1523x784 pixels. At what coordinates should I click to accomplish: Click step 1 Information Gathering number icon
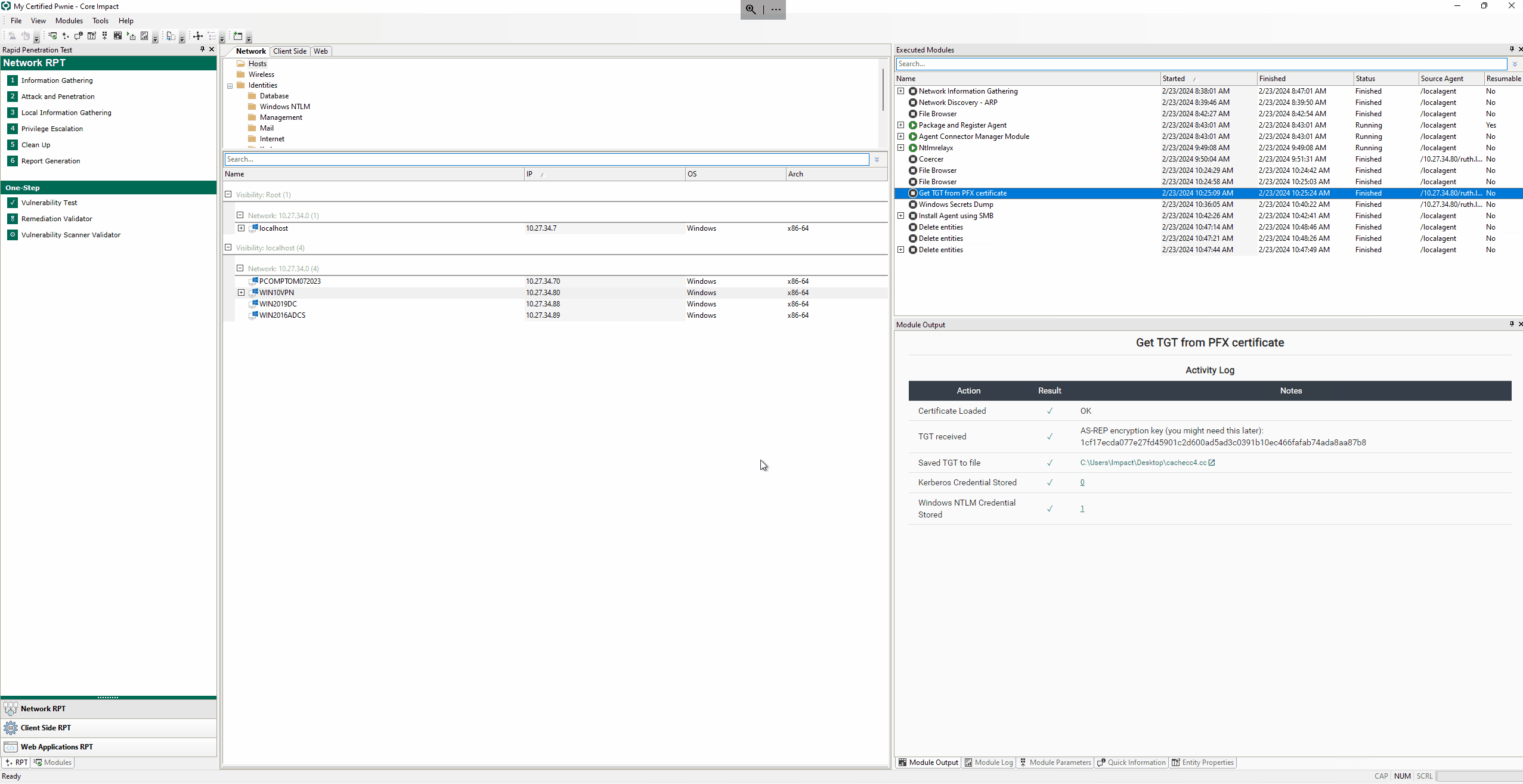(x=13, y=80)
